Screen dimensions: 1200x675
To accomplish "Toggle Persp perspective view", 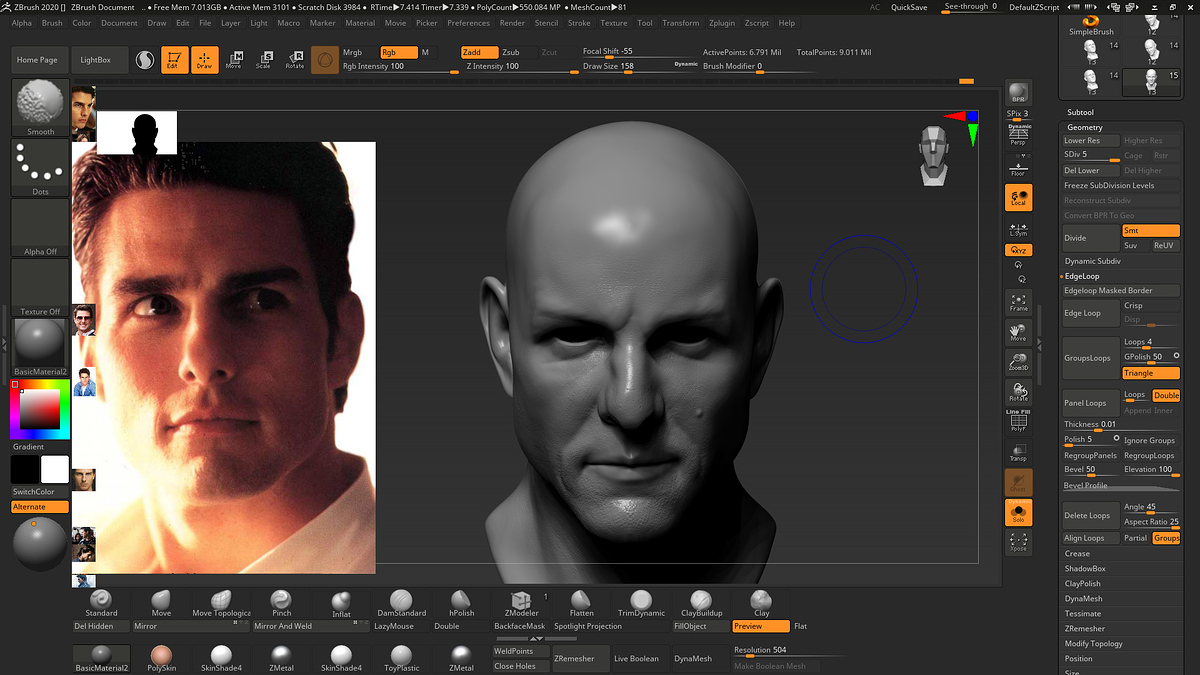I will pos(1018,136).
